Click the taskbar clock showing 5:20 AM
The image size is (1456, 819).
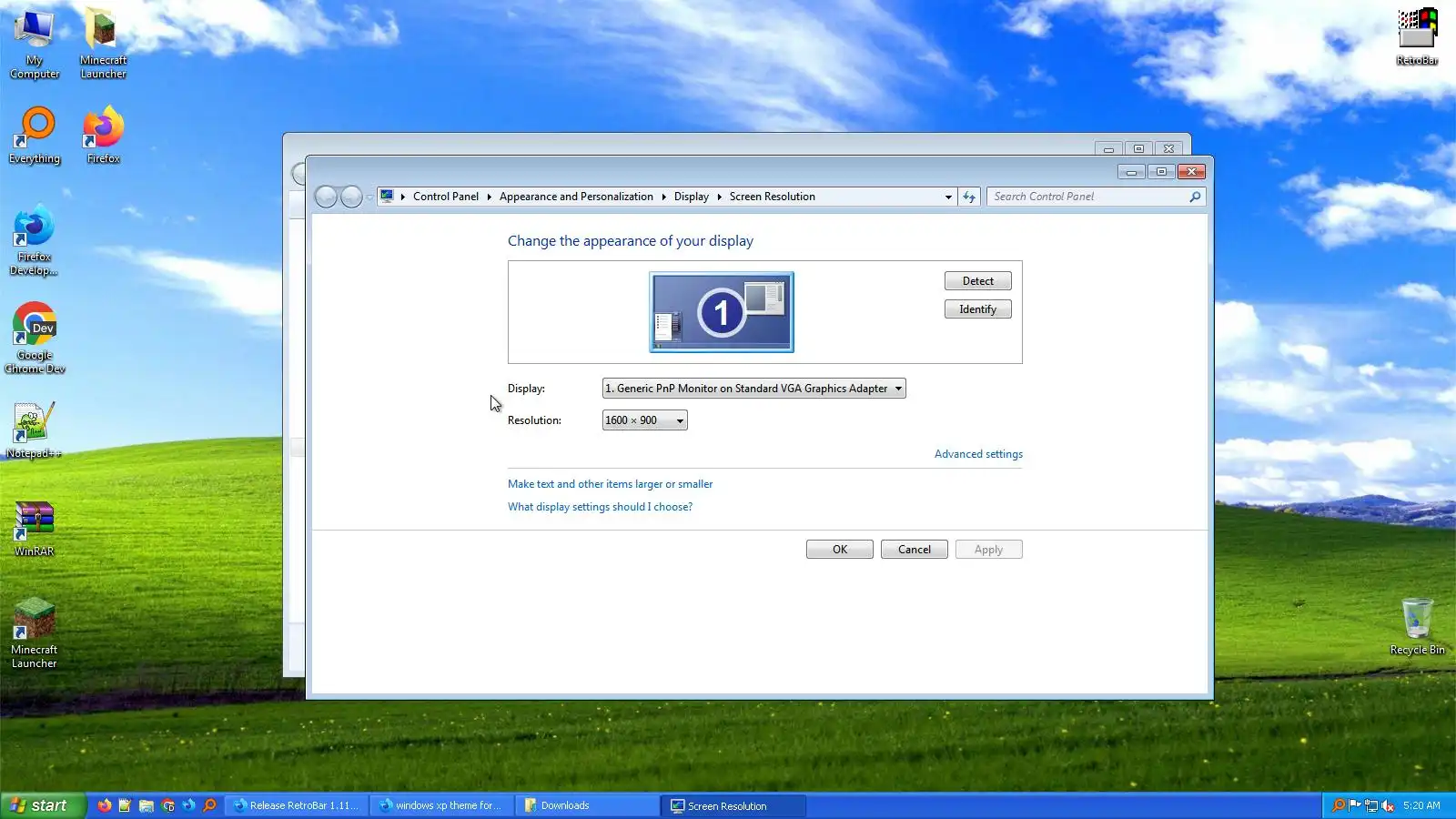click(1421, 805)
